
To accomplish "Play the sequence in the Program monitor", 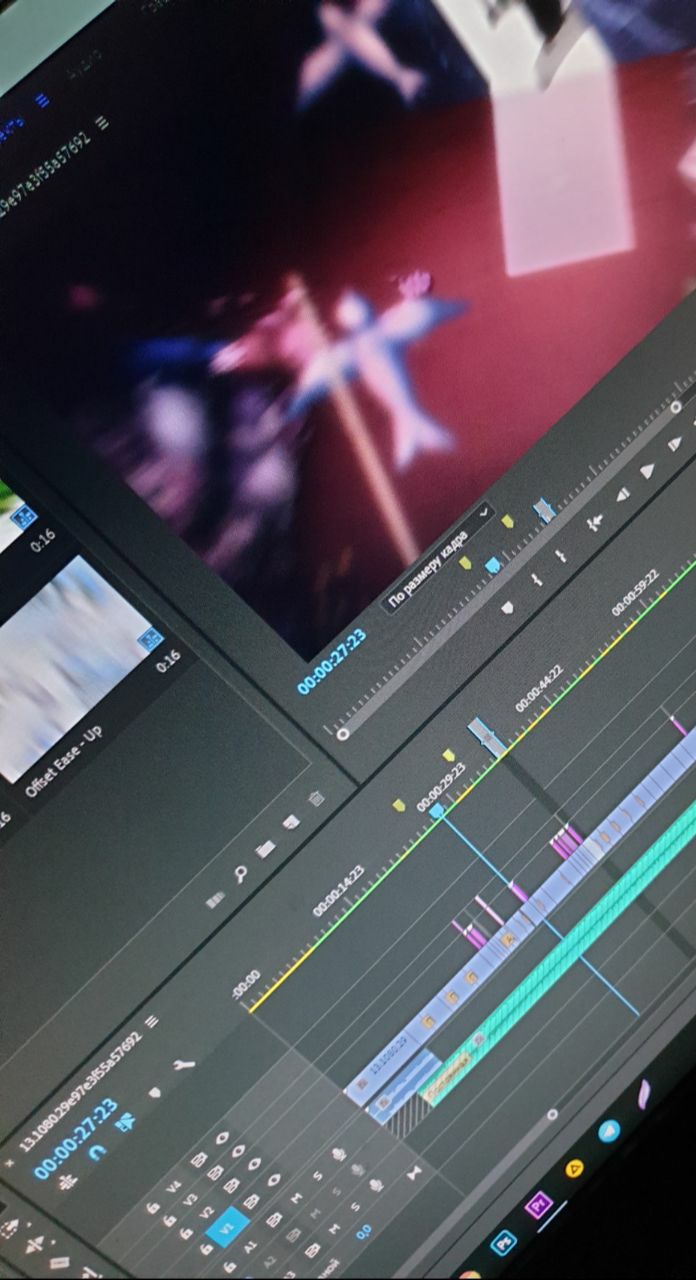I will (x=647, y=471).
